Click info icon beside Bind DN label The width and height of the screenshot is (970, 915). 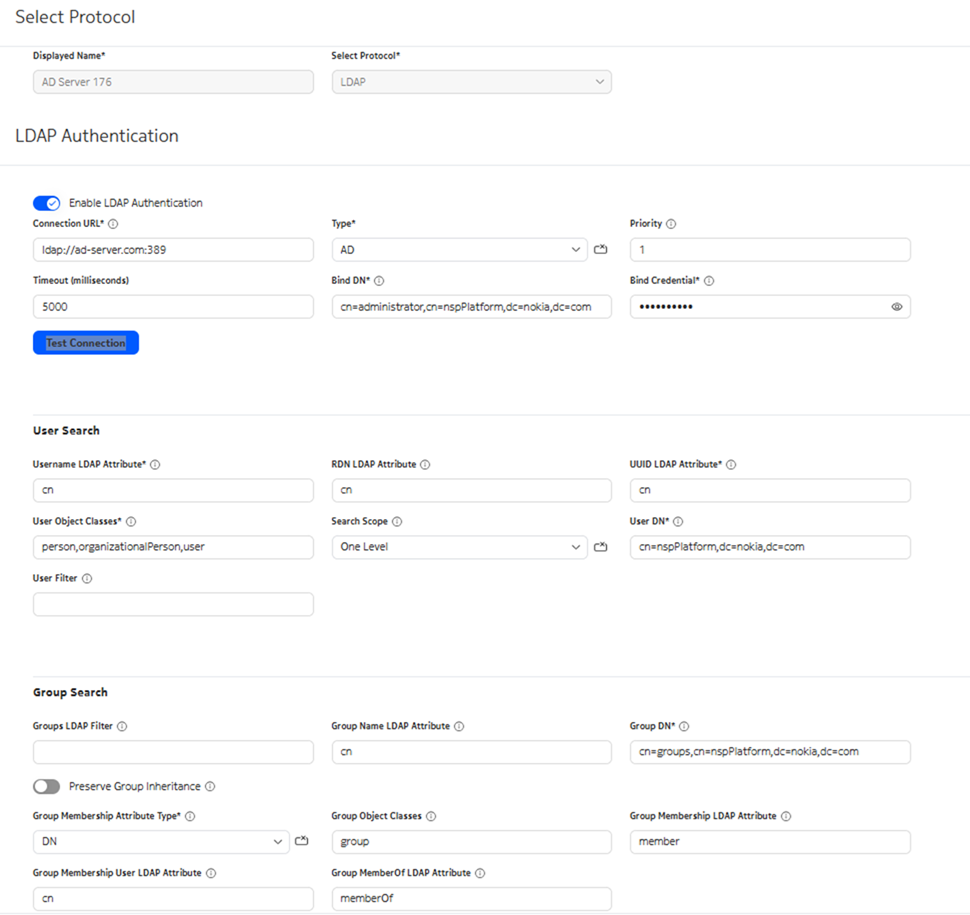pyautogui.click(x=379, y=281)
